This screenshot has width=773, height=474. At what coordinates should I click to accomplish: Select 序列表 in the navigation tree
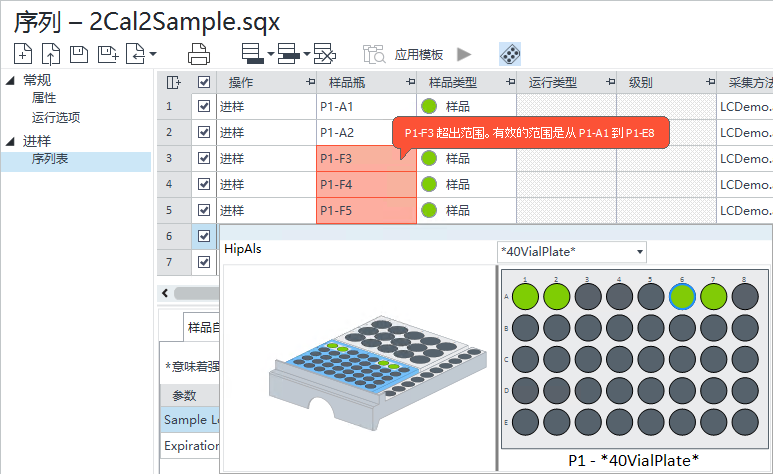pos(50,159)
